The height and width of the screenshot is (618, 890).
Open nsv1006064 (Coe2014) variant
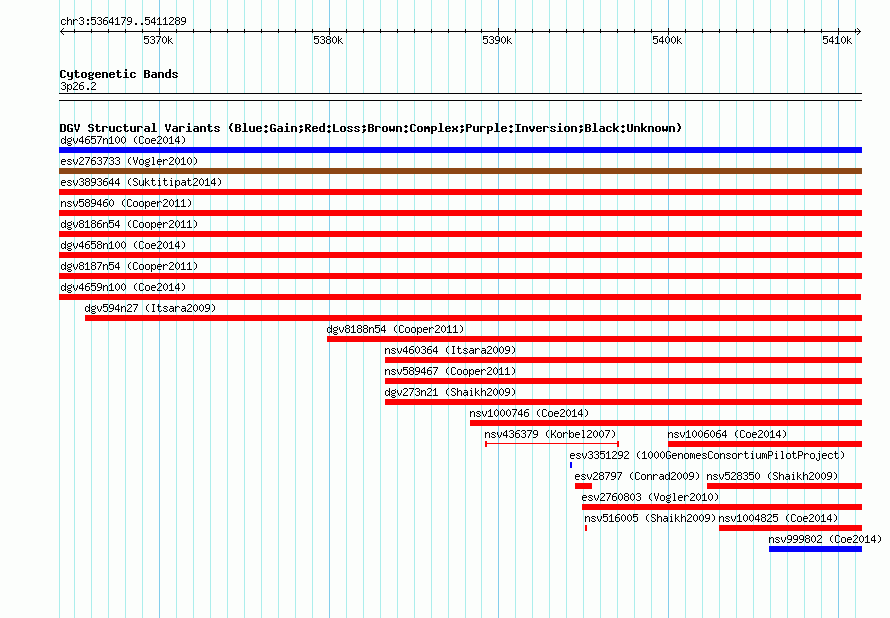(727, 434)
